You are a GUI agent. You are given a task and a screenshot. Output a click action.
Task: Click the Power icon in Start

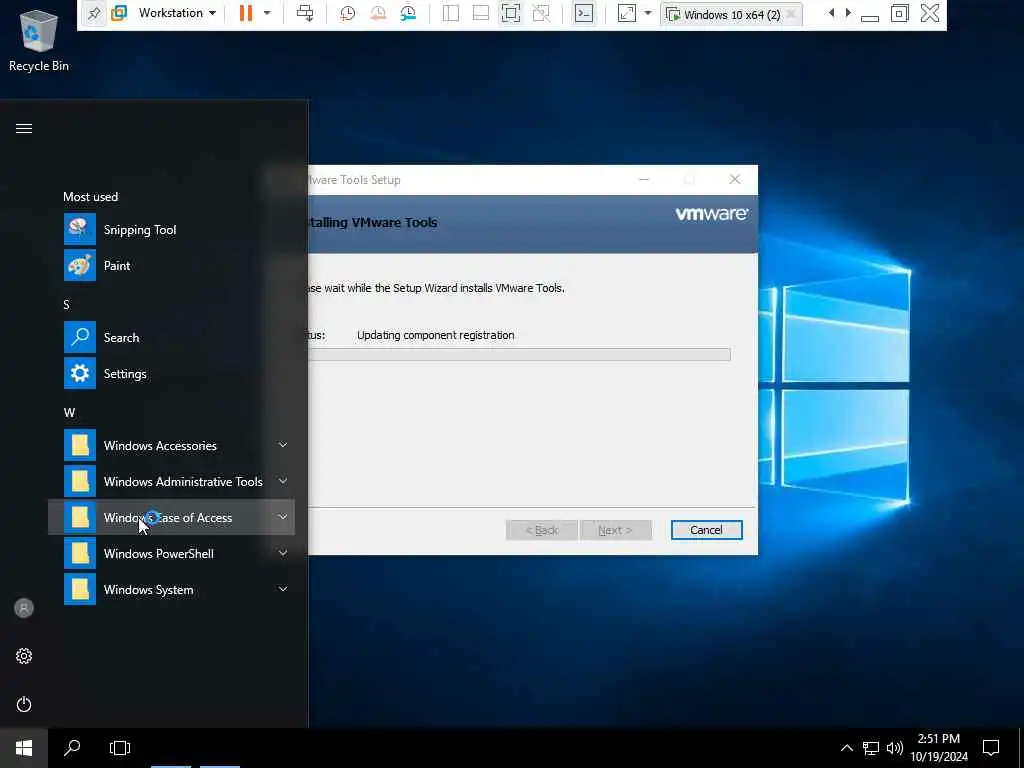pyautogui.click(x=24, y=704)
